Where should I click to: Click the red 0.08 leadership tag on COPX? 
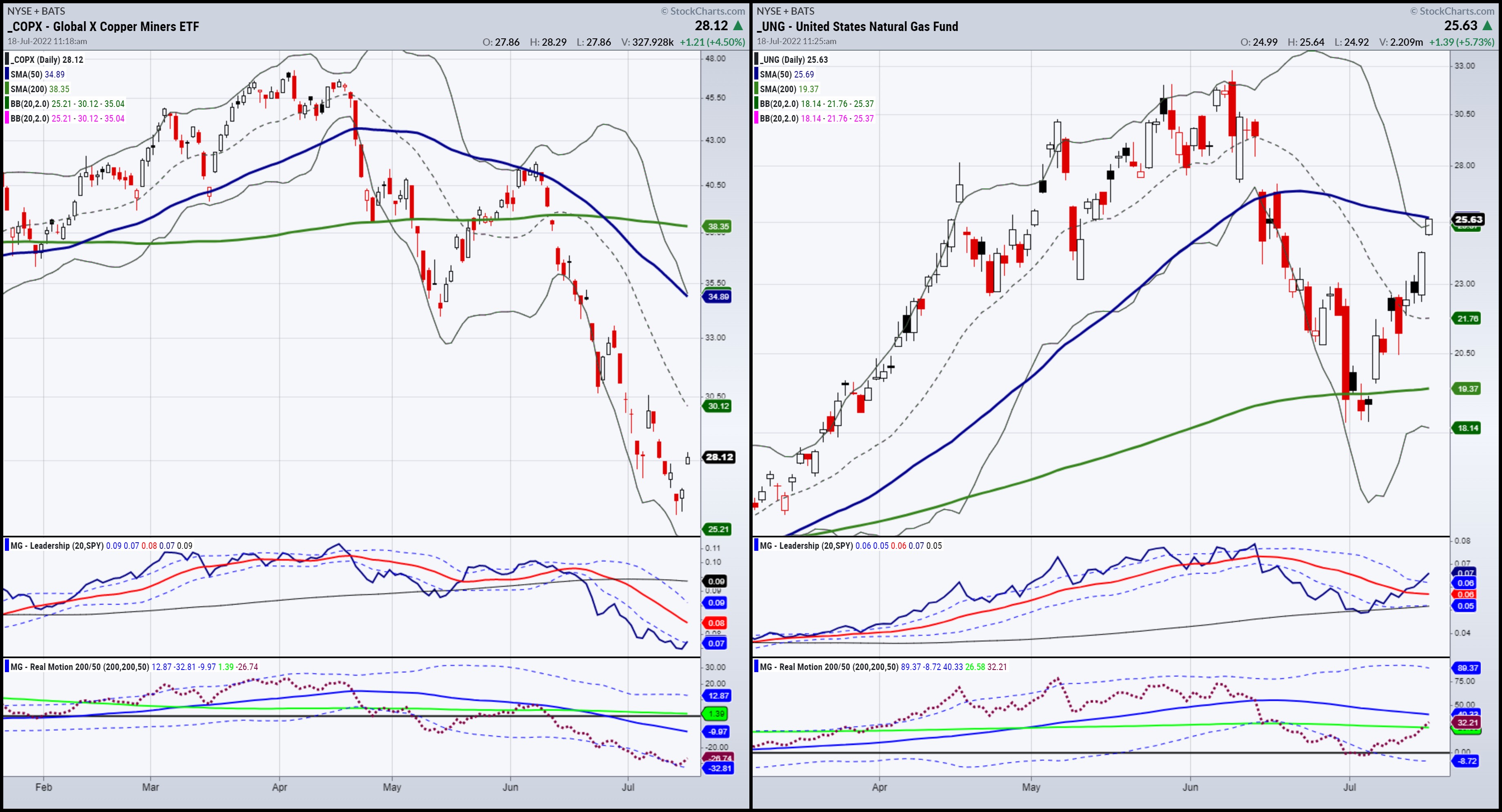(716, 623)
